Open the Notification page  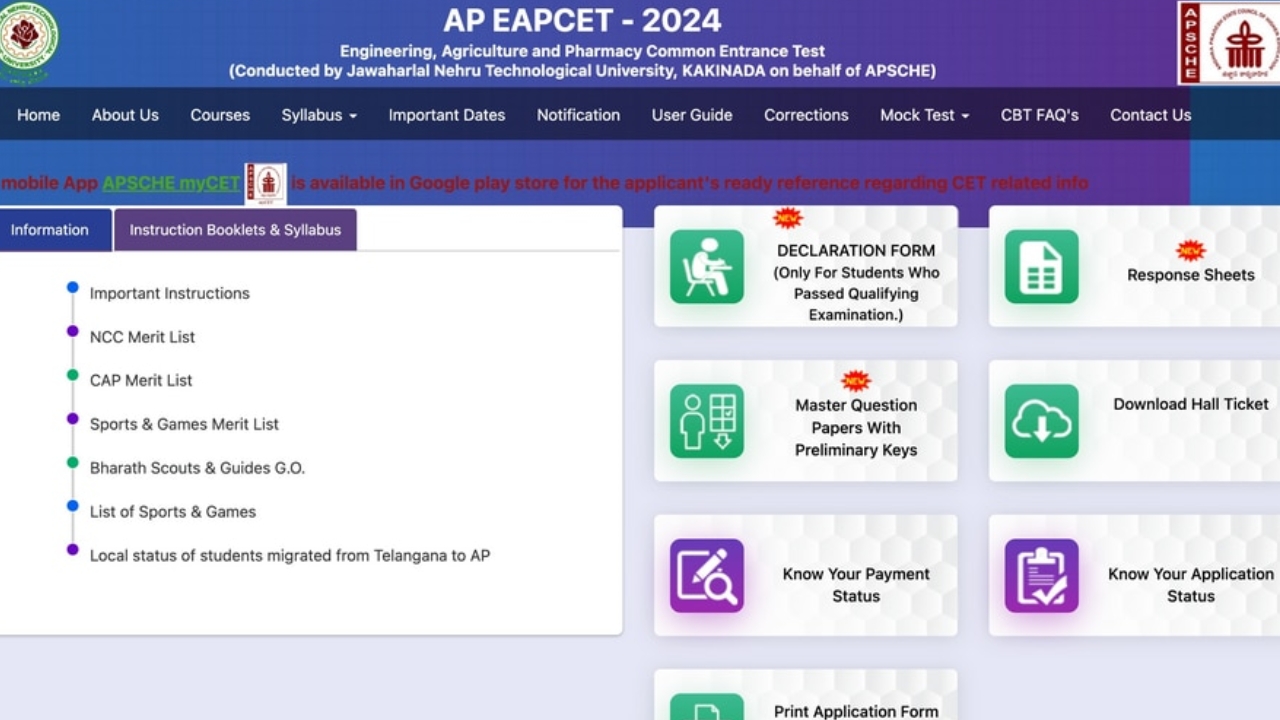[x=578, y=115]
